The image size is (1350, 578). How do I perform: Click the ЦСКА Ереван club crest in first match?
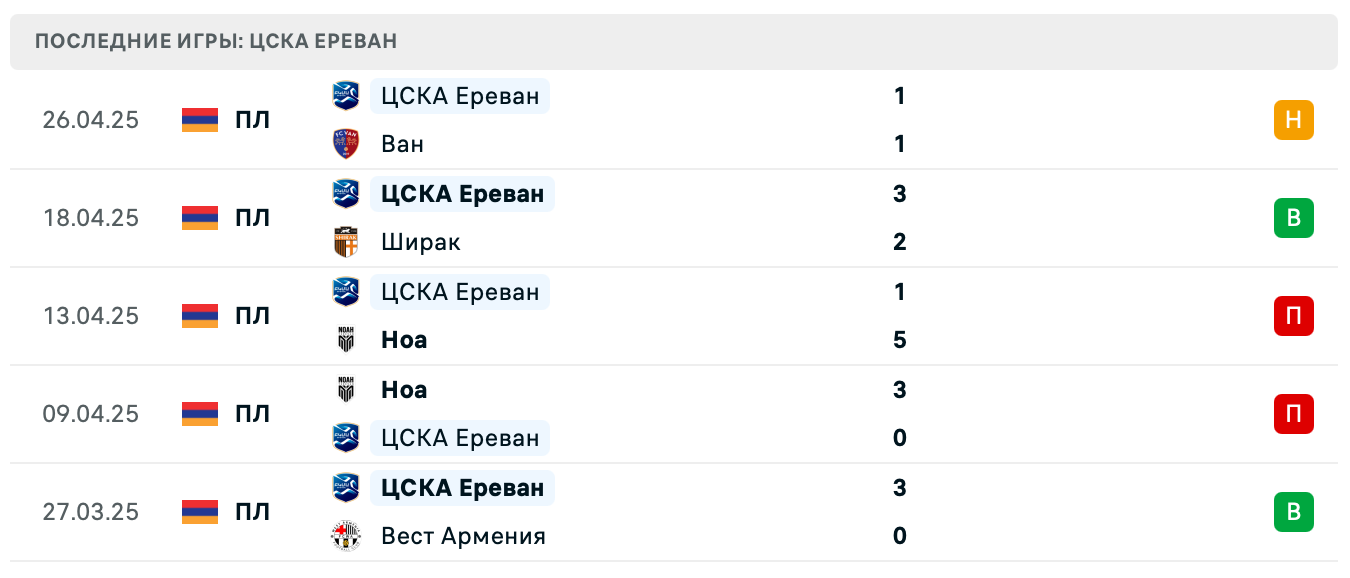tap(347, 96)
